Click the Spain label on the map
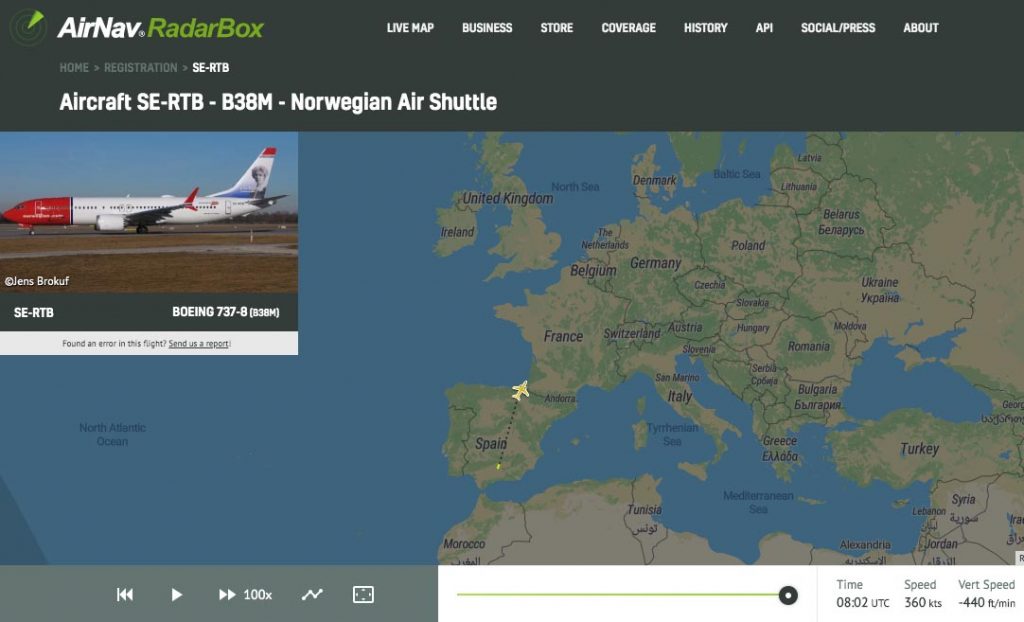The width and height of the screenshot is (1024, 622). 491,444
